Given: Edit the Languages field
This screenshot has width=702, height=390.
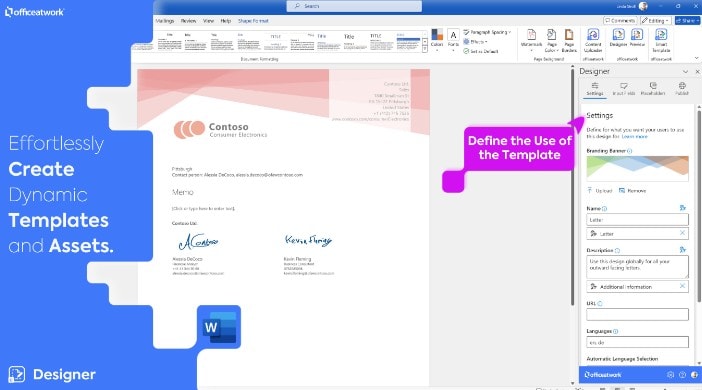Looking at the screenshot, I should pyautogui.click(x=638, y=342).
